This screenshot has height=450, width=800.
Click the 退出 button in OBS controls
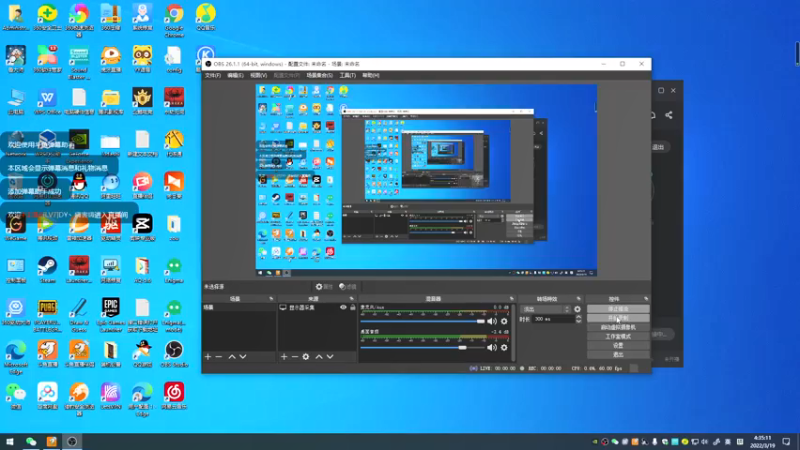(618, 355)
